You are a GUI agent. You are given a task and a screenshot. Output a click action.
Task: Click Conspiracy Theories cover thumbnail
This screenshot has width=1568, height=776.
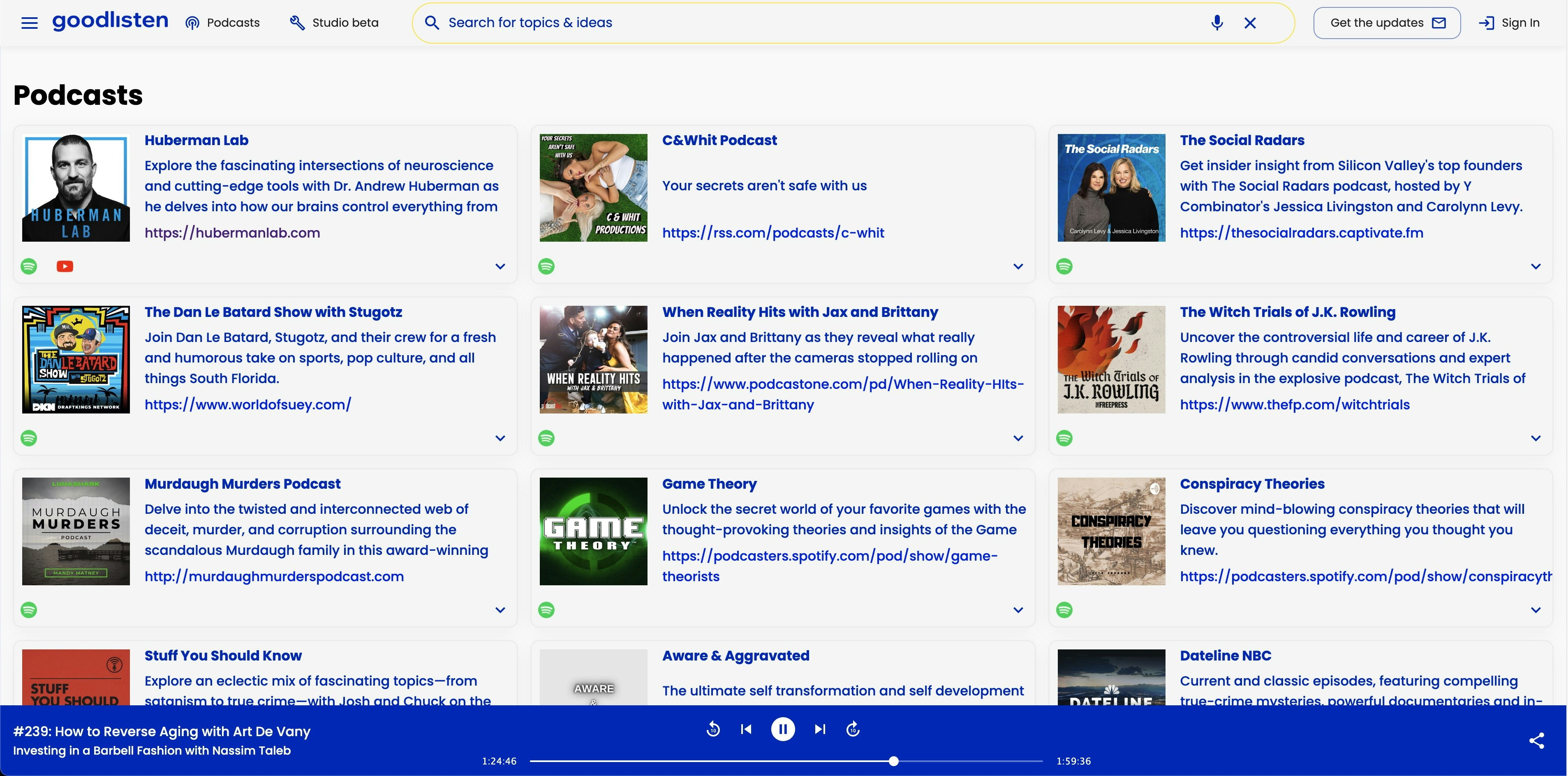pyautogui.click(x=1111, y=531)
